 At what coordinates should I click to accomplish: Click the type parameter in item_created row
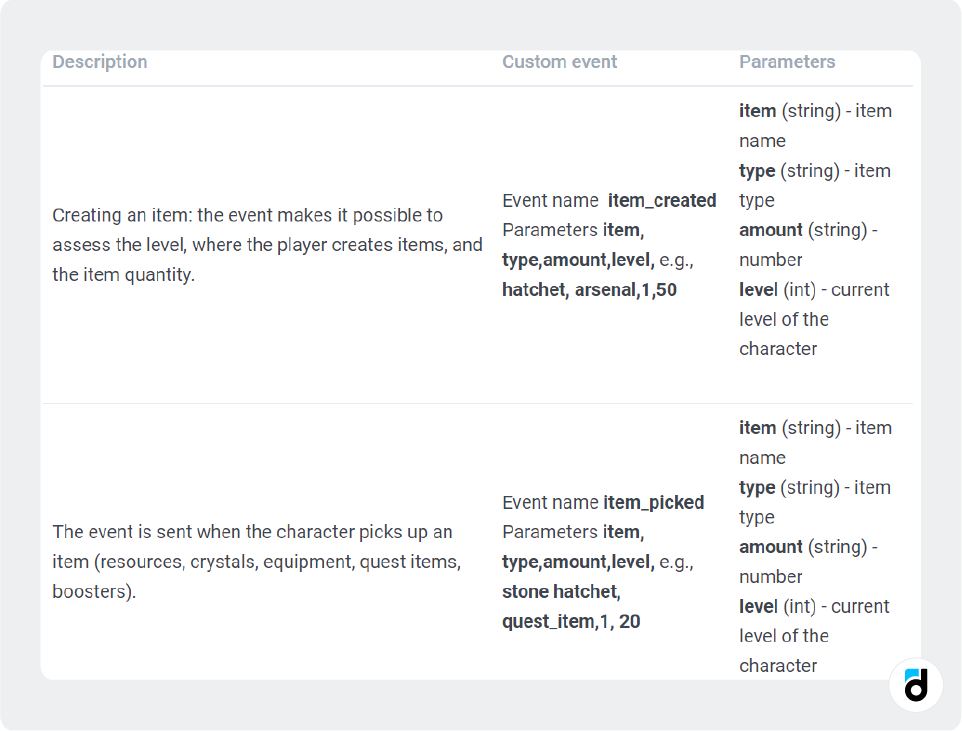click(757, 171)
